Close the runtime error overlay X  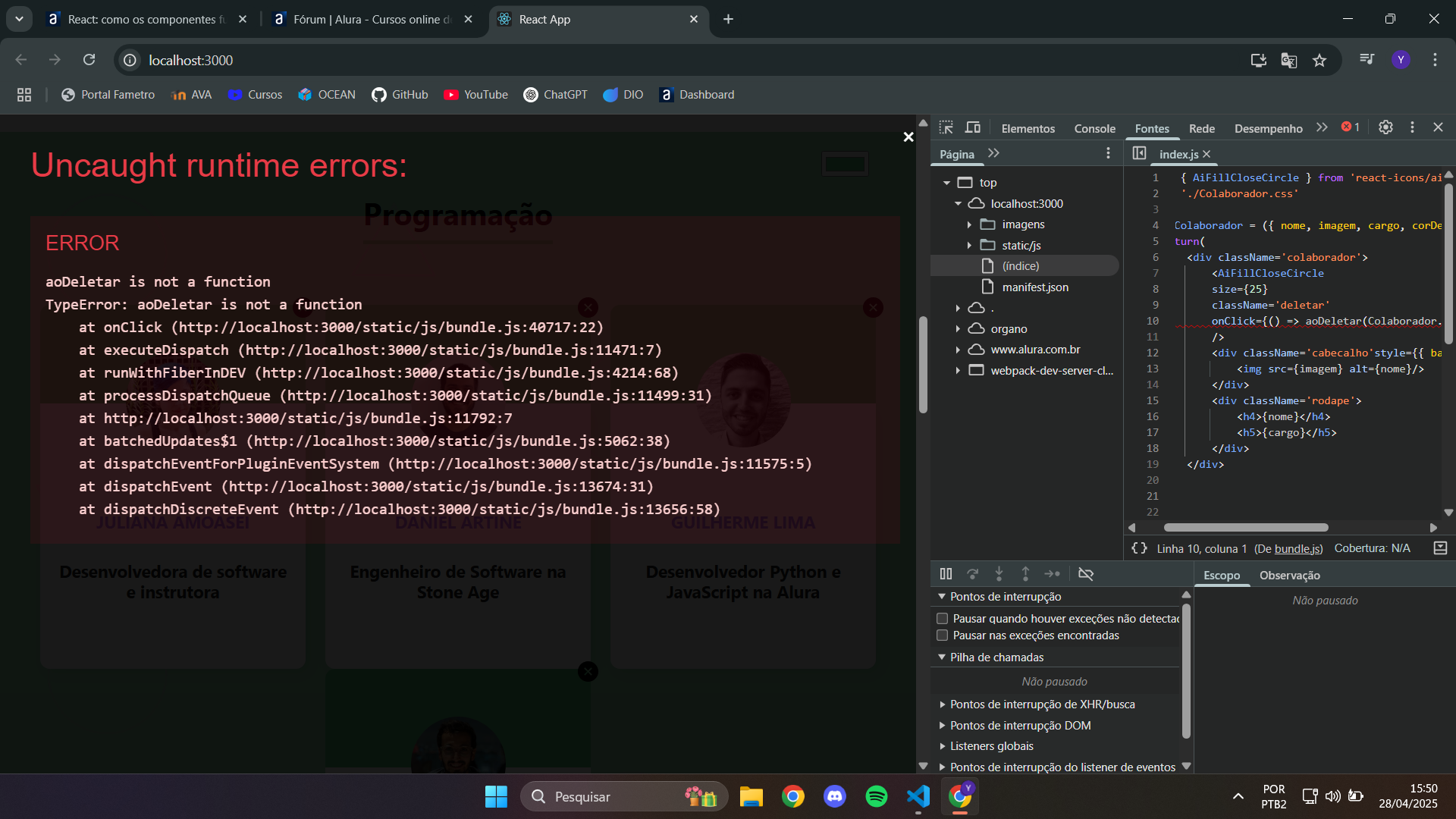(x=908, y=137)
